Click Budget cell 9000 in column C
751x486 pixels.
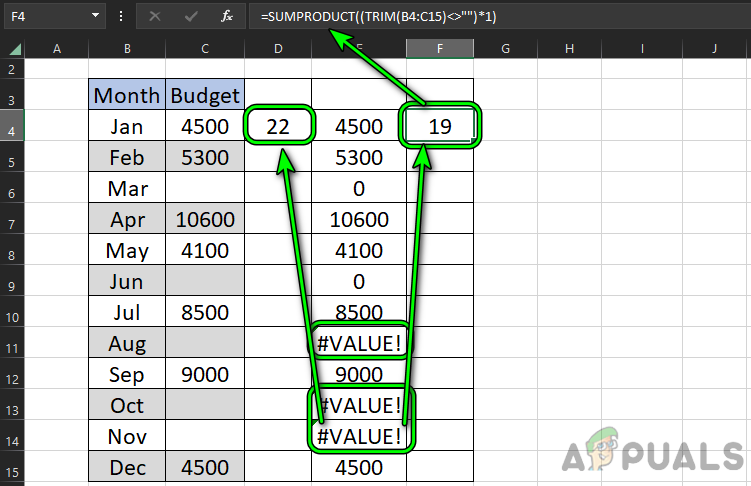[205, 374]
